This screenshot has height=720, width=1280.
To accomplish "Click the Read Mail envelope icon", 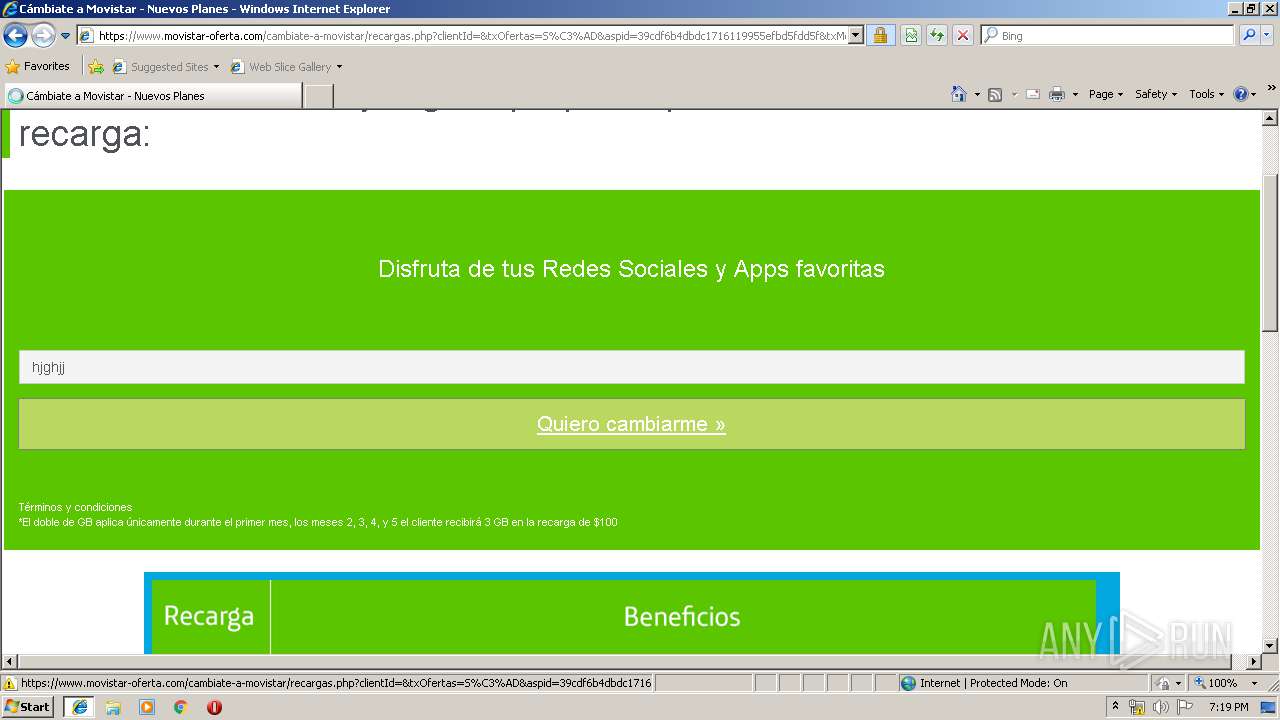I will (1033, 94).
